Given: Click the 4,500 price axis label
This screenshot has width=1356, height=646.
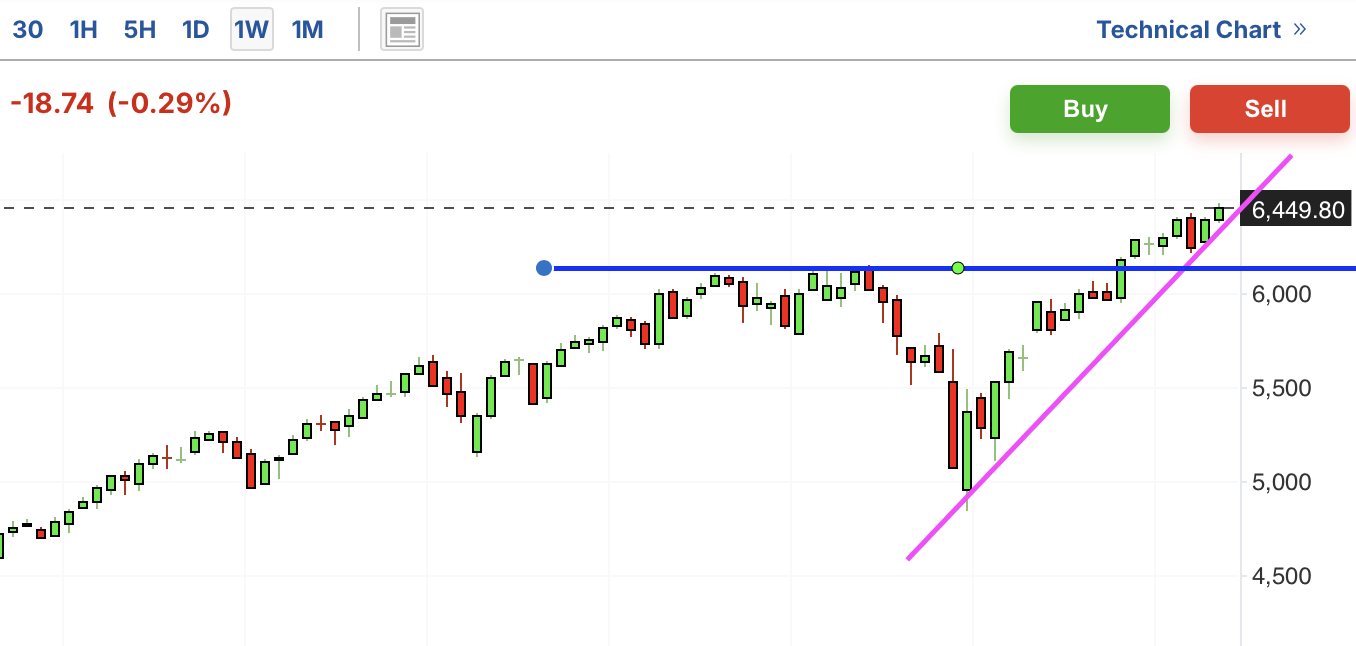Looking at the screenshot, I should tap(1281, 576).
